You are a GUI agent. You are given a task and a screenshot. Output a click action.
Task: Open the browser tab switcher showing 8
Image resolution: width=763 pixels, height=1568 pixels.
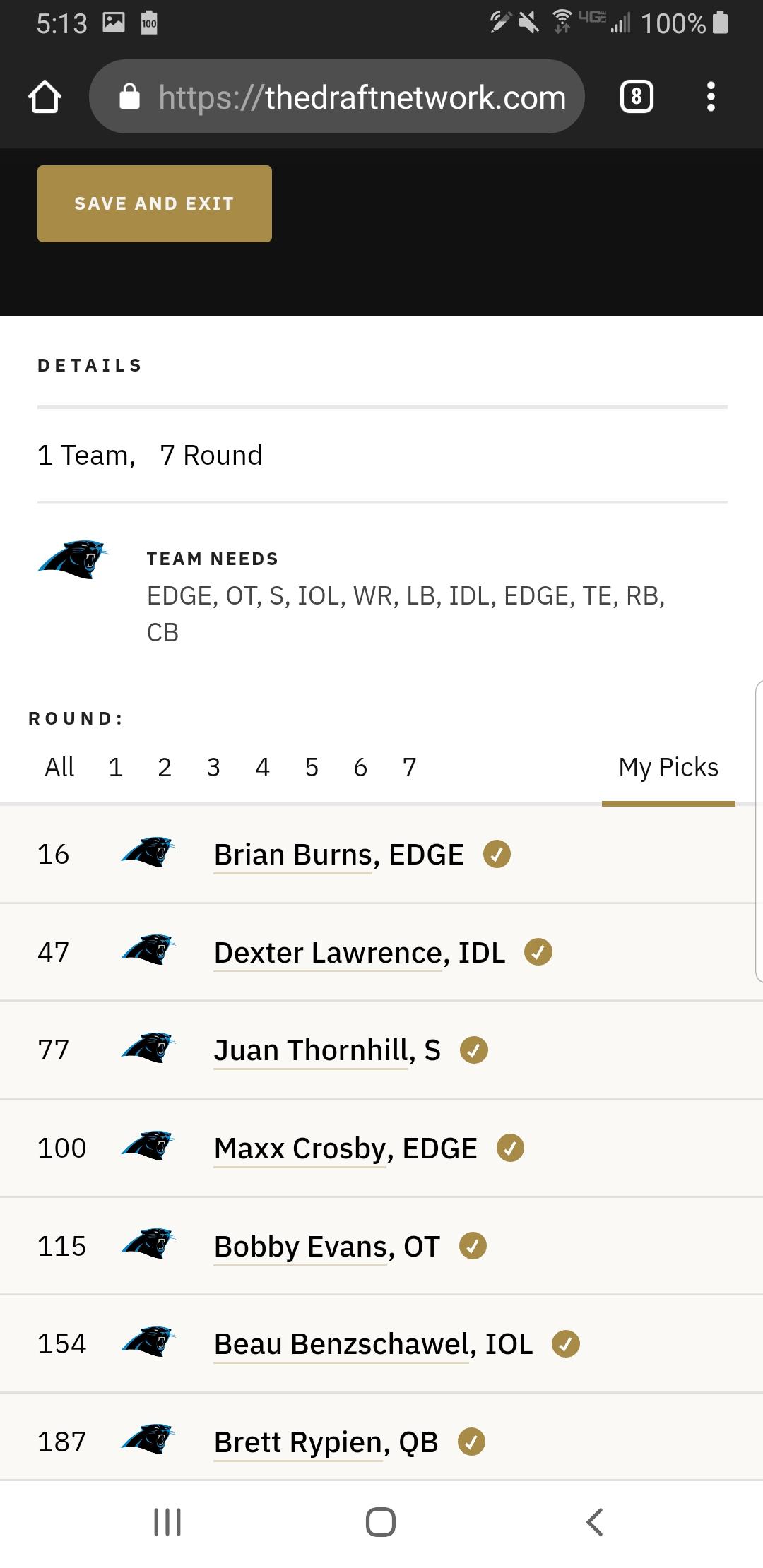pyautogui.click(x=636, y=97)
